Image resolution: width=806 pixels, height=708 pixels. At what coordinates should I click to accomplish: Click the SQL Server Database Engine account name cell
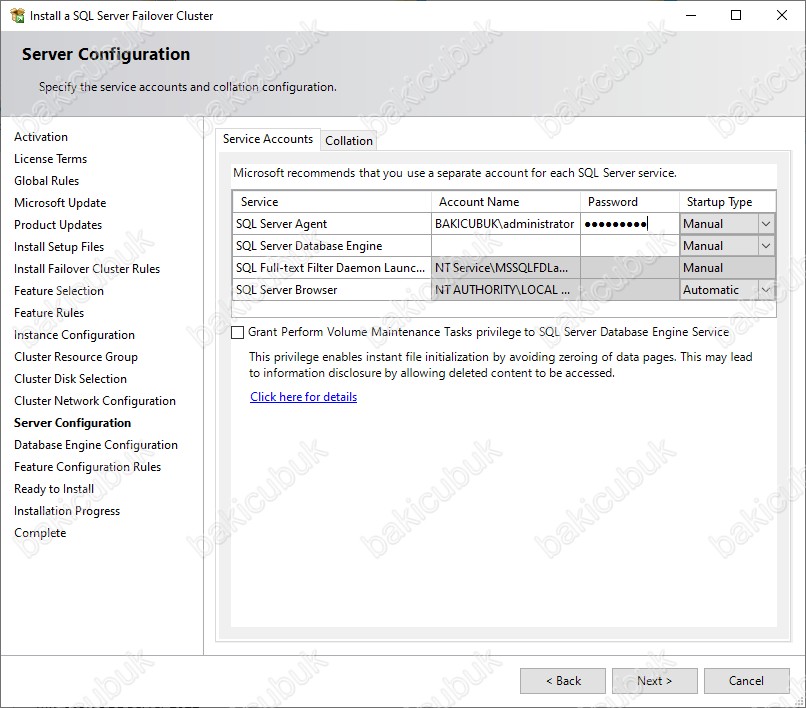point(506,246)
